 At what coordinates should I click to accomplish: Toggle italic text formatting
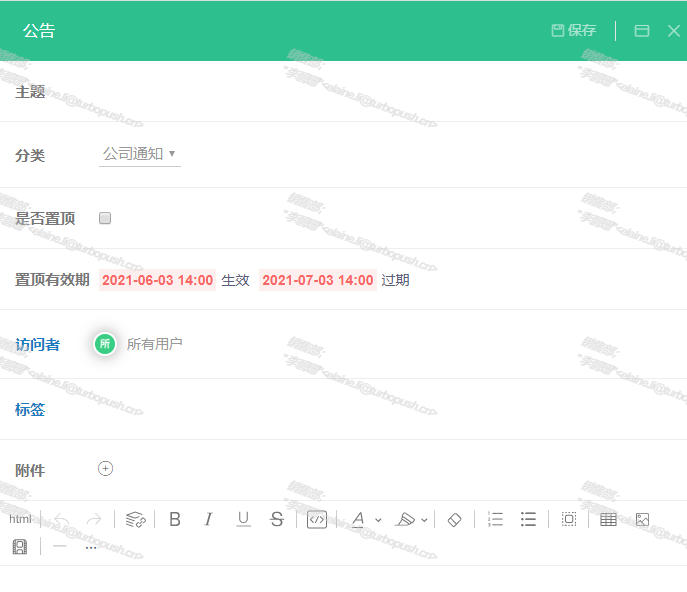click(208, 519)
